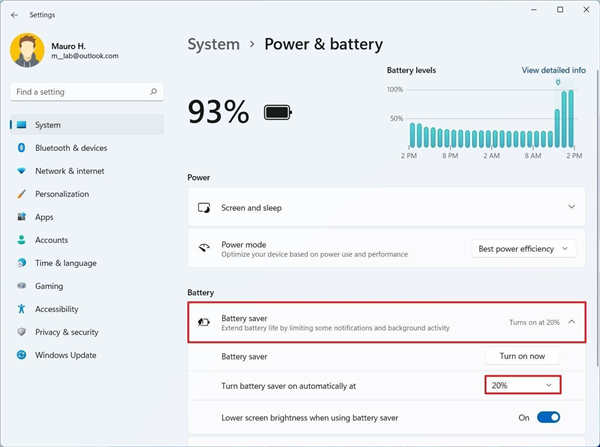This screenshot has width=600, height=447.
Task: Expand the Screen and sleep section
Action: [x=571, y=207]
